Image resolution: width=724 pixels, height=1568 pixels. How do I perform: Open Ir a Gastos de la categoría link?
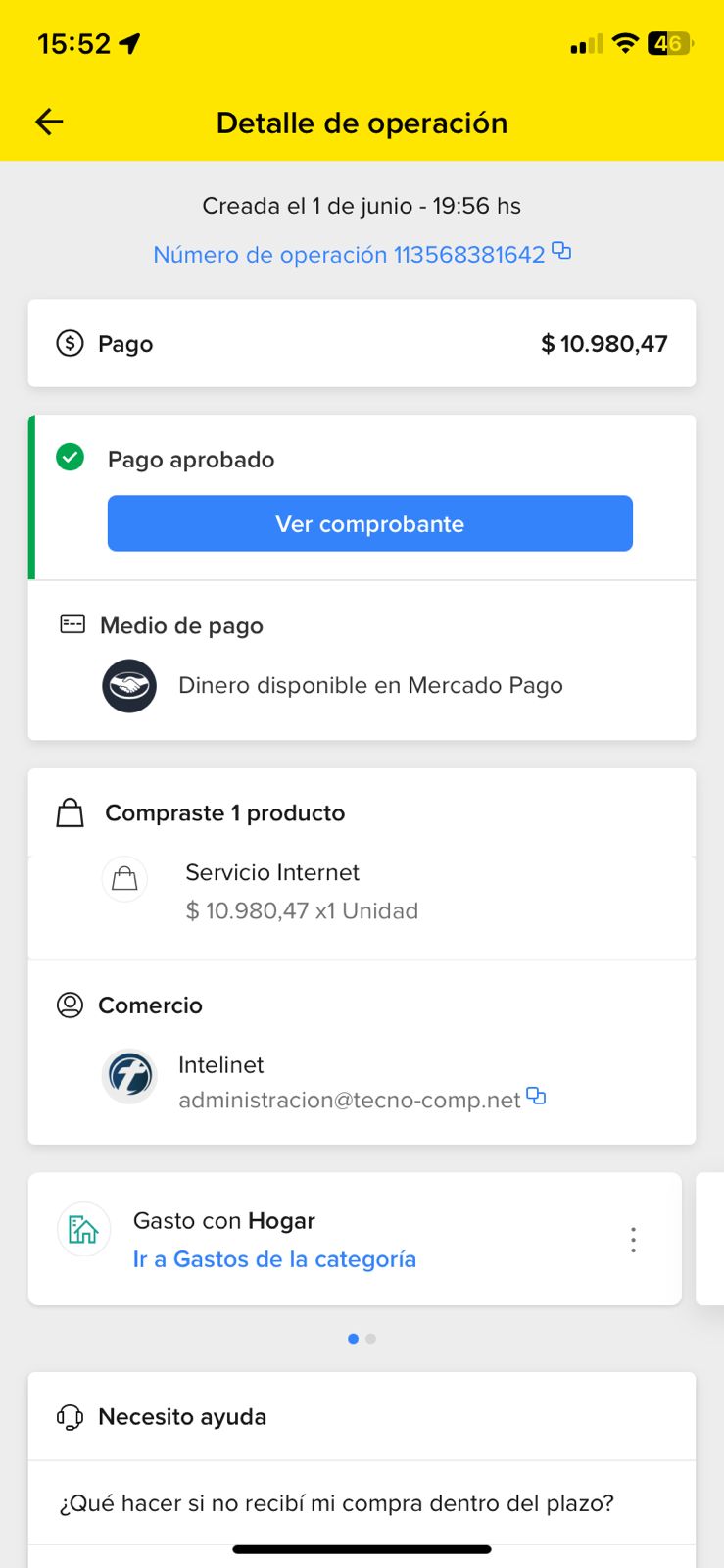tap(274, 1259)
